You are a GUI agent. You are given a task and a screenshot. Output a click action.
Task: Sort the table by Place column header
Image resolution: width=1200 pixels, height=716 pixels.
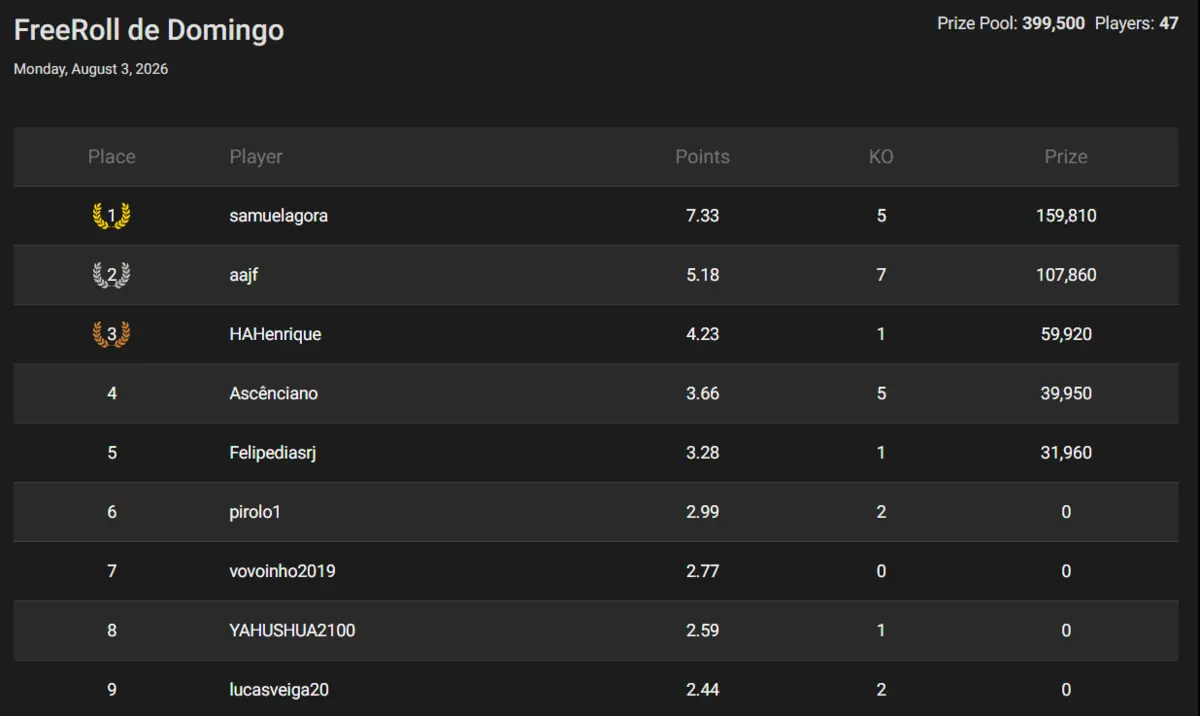point(111,157)
